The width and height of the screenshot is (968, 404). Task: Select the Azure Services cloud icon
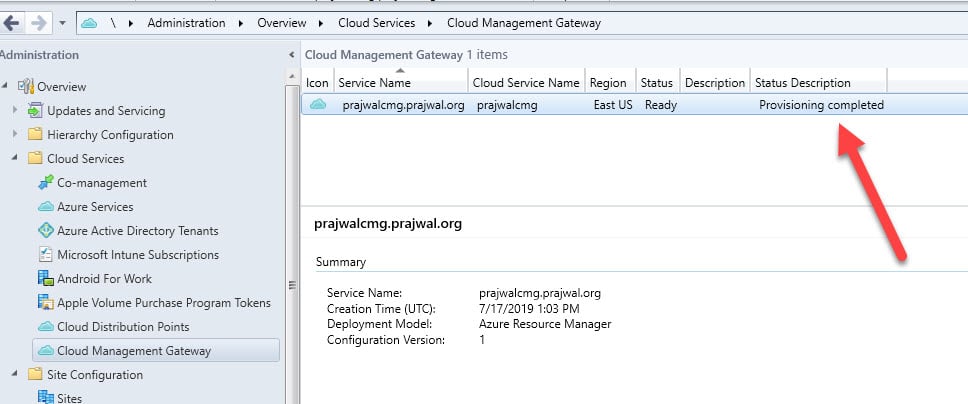pyautogui.click(x=46, y=207)
